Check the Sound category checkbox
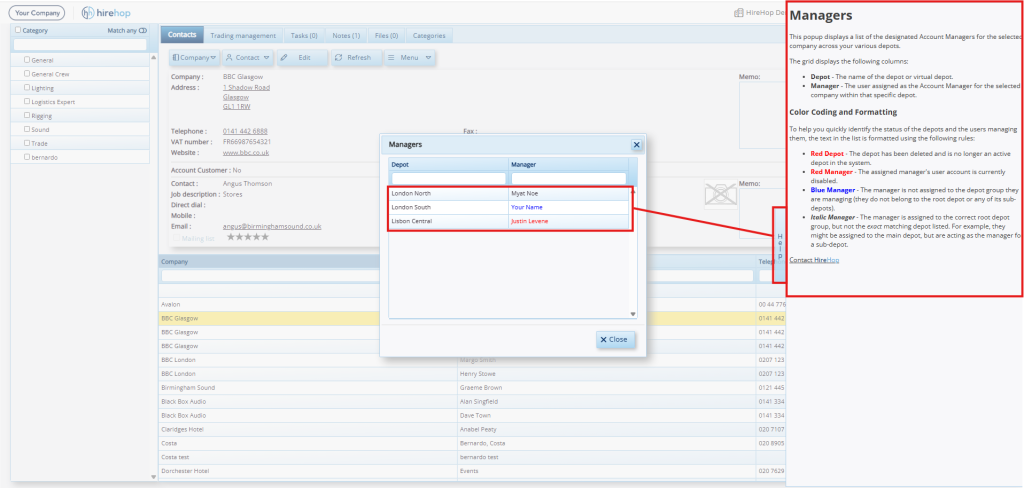1024x488 pixels. tap(27, 129)
